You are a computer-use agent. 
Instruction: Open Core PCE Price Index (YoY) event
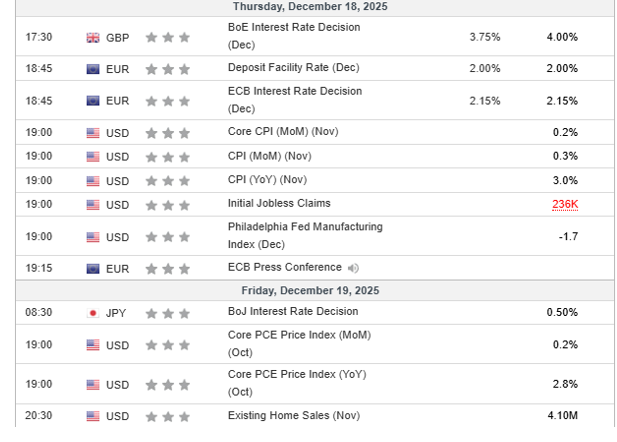(x=297, y=383)
